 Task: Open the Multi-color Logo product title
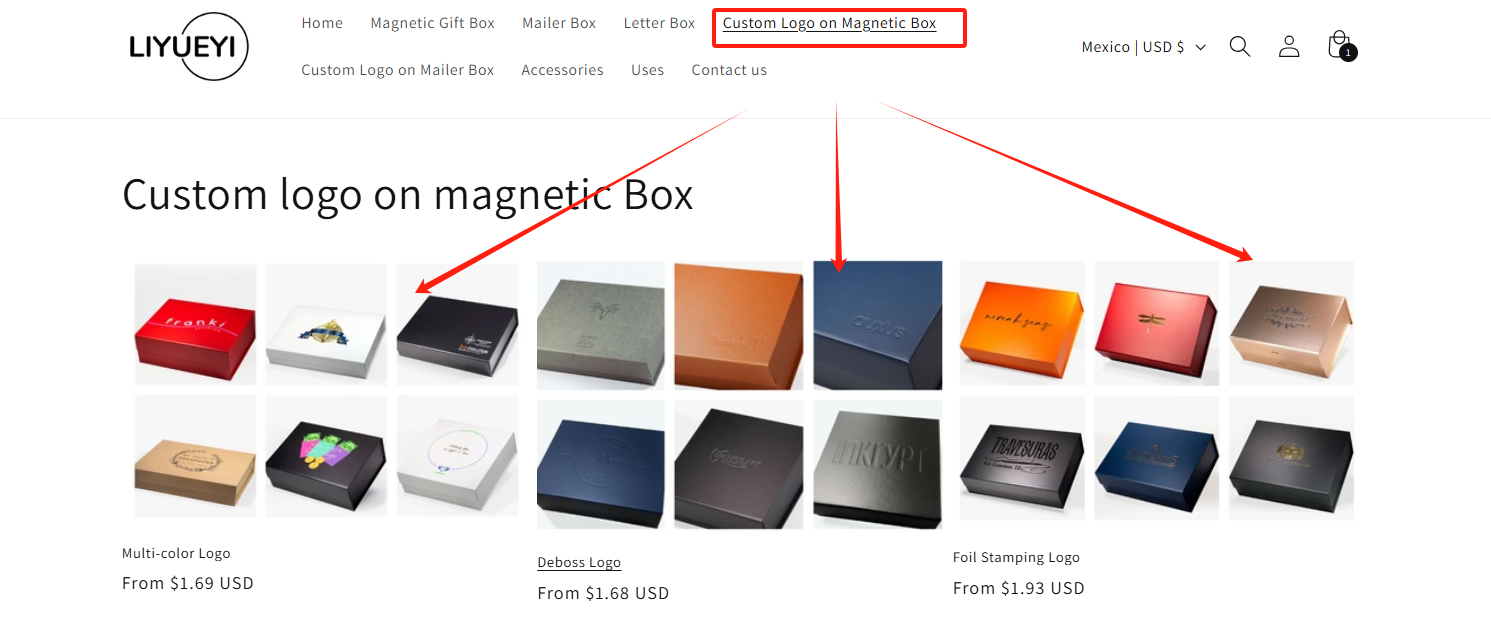pyautogui.click(x=176, y=553)
